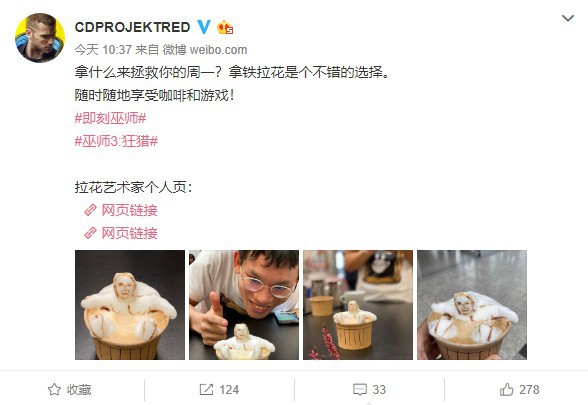588x405 pixels.
Task: Open the first 网页链接 text link
Action: 129,210
